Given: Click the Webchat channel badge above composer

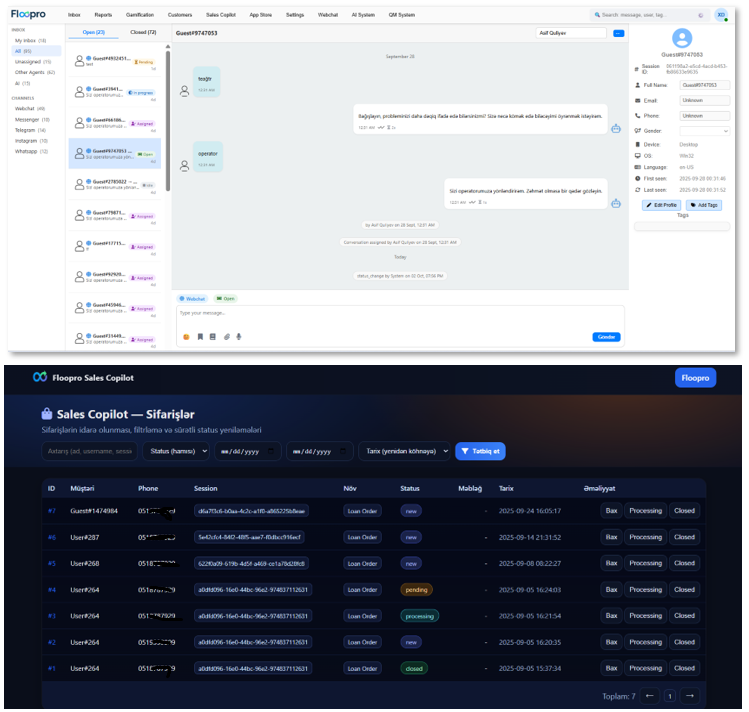Looking at the screenshot, I should pyautogui.click(x=192, y=299).
